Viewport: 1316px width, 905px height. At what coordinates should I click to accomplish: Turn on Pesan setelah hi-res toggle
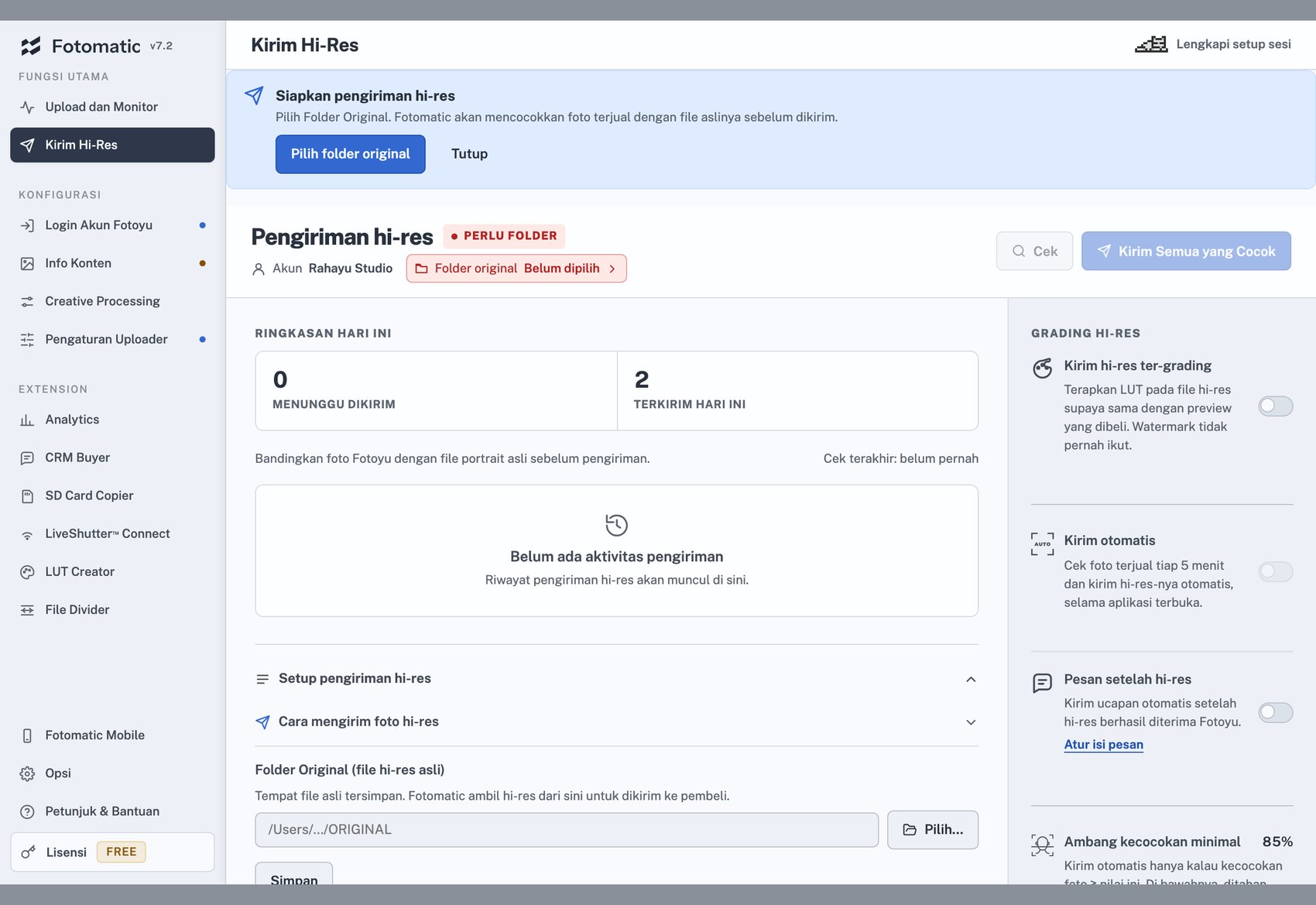click(1276, 712)
